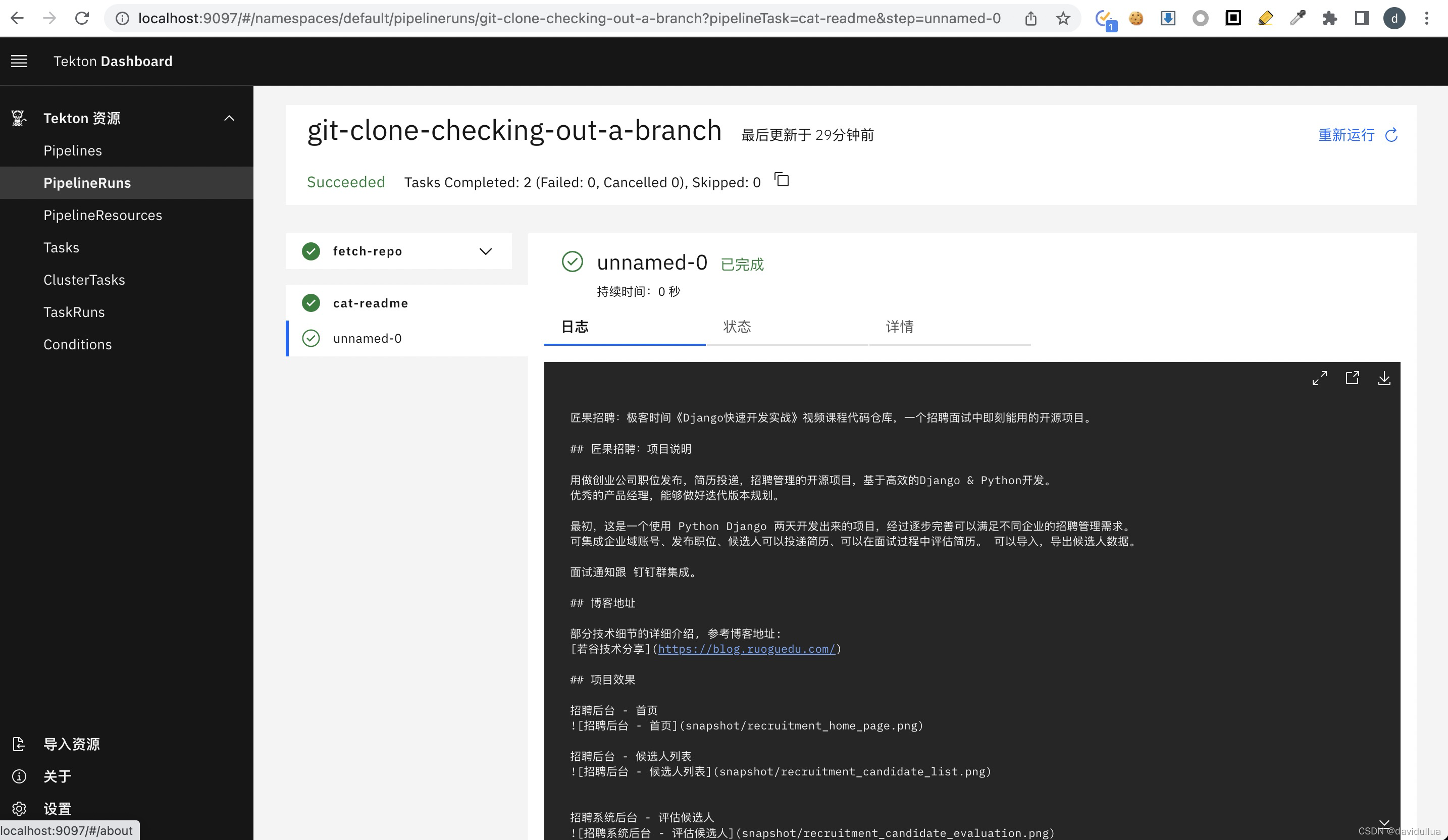Open Tasks in the sidebar
1448x840 pixels.
click(x=126, y=247)
